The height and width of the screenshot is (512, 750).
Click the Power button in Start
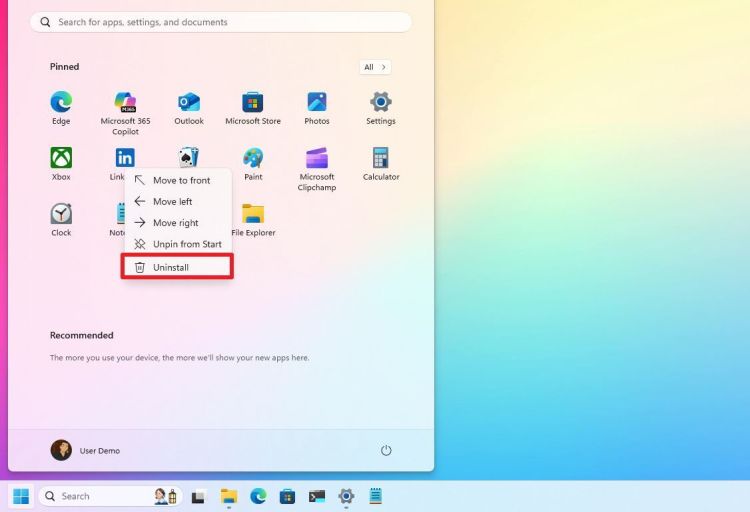pos(387,450)
